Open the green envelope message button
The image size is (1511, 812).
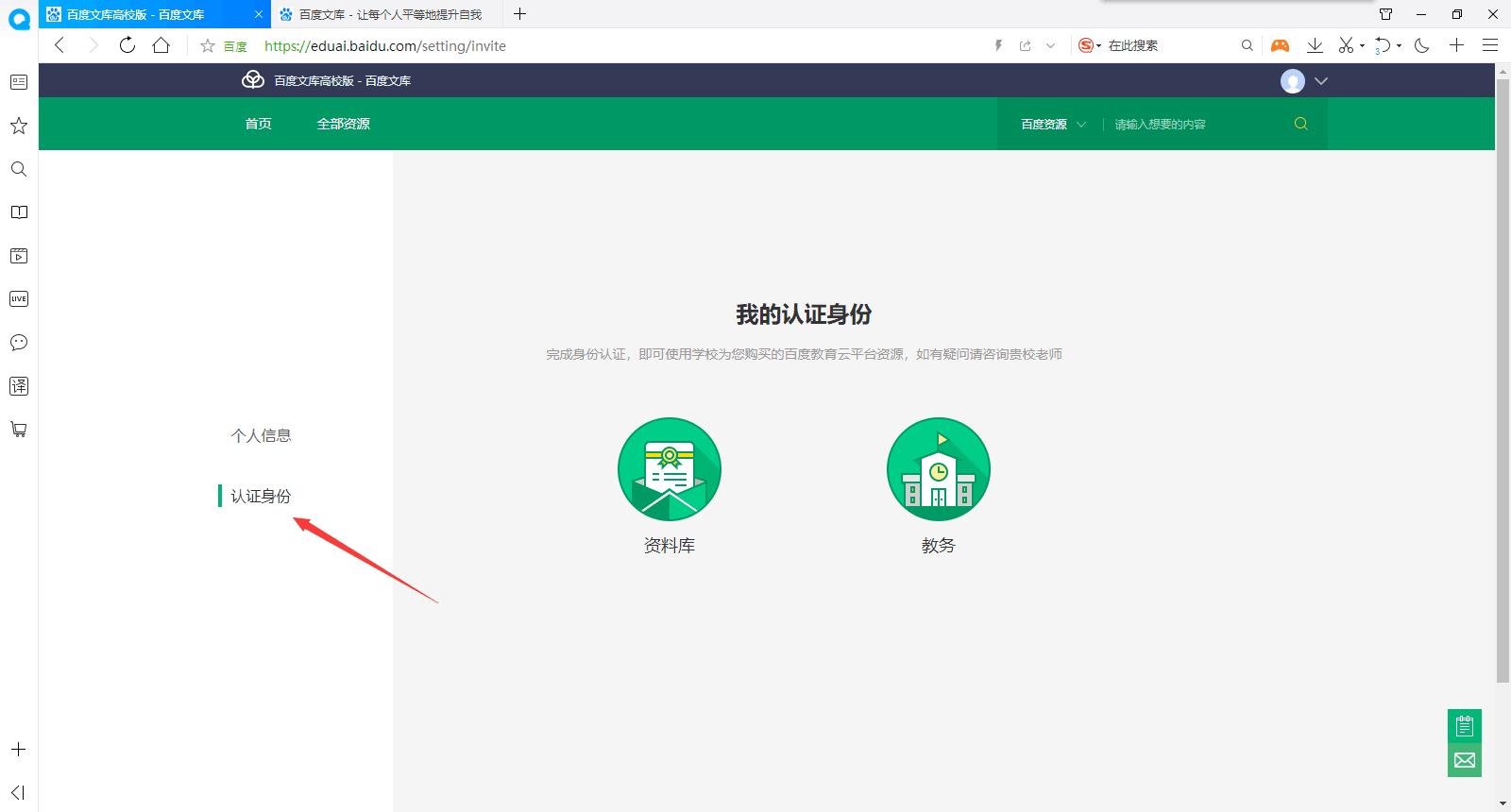click(x=1465, y=760)
